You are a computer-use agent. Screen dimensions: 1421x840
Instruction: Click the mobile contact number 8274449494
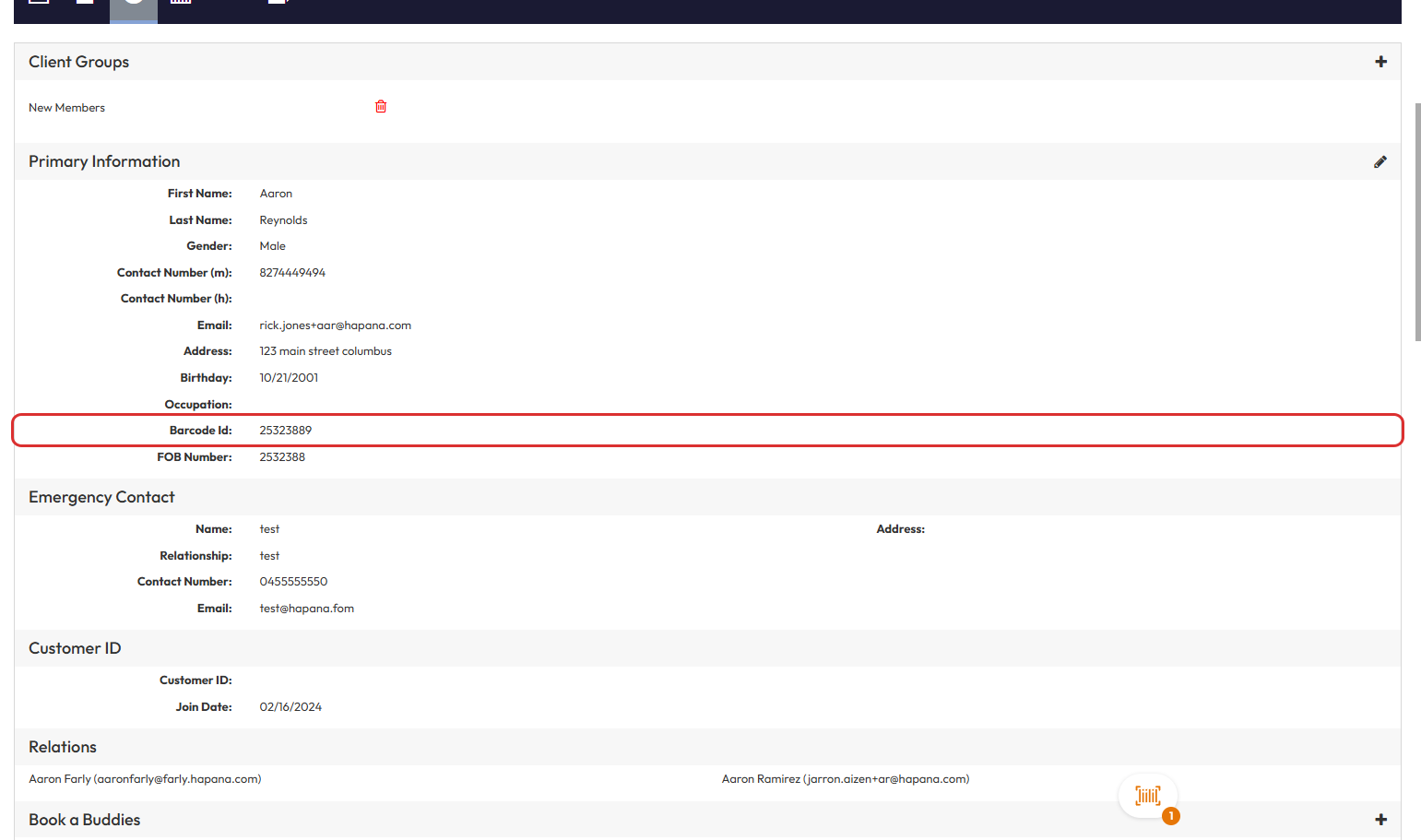pos(292,273)
